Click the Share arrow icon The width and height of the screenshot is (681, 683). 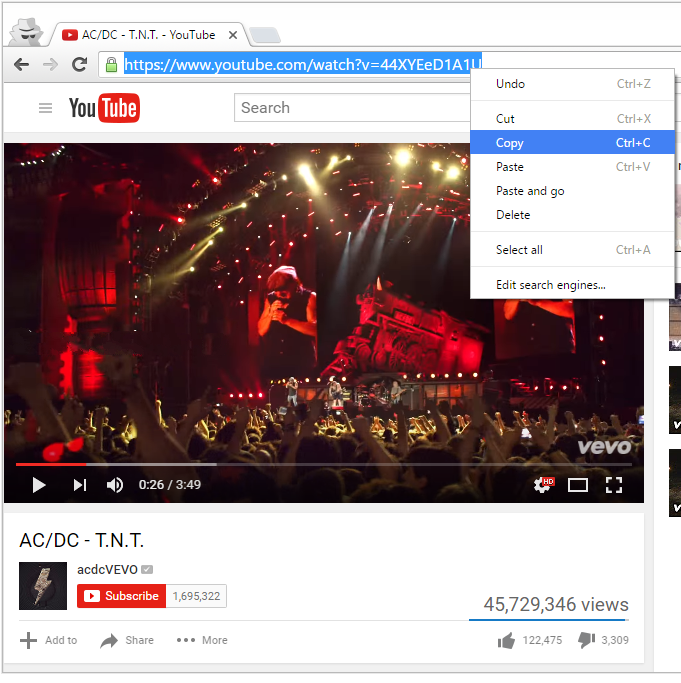(x=109, y=640)
